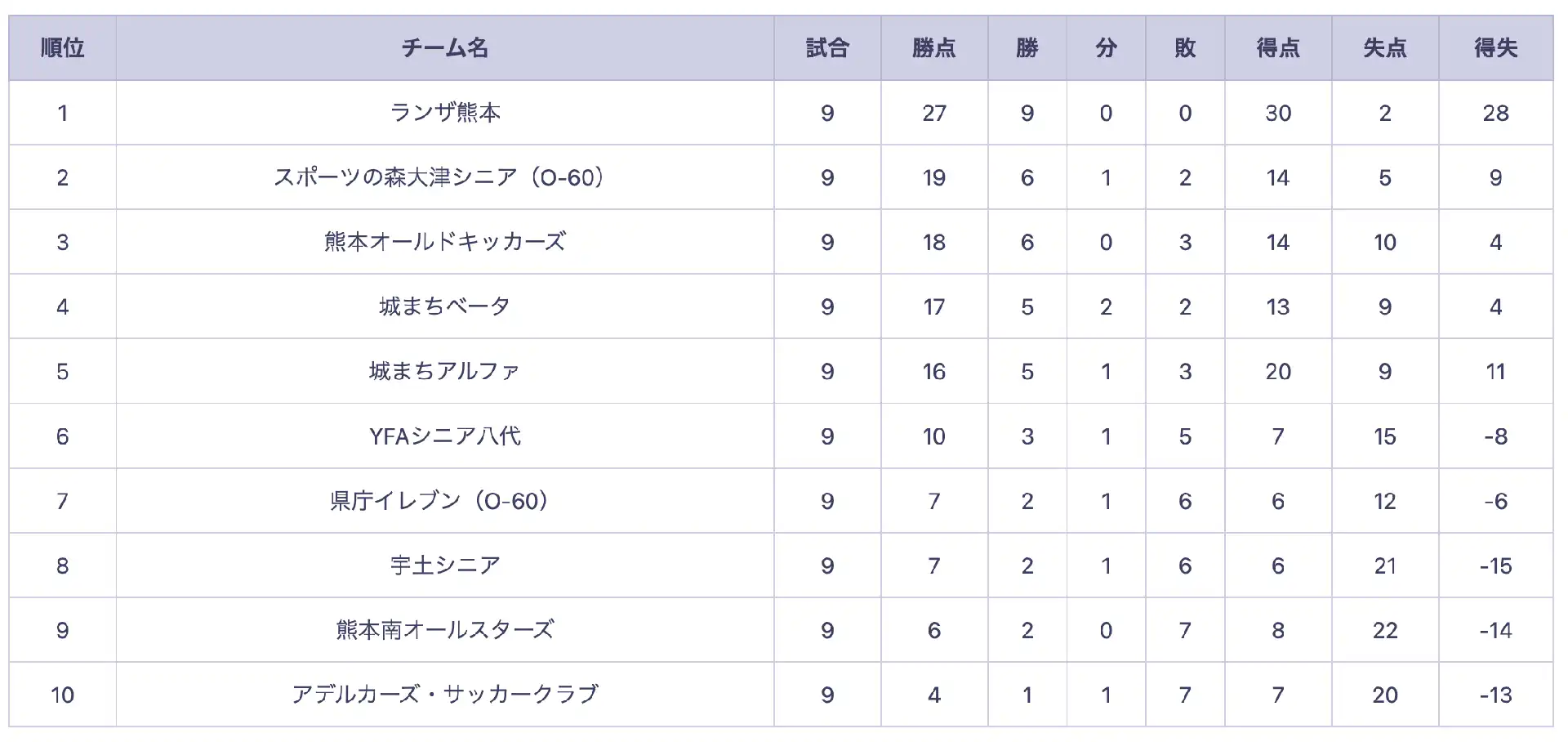Click the 得失 column header
Viewport: 1568px width, 742px height.
[1495, 48]
